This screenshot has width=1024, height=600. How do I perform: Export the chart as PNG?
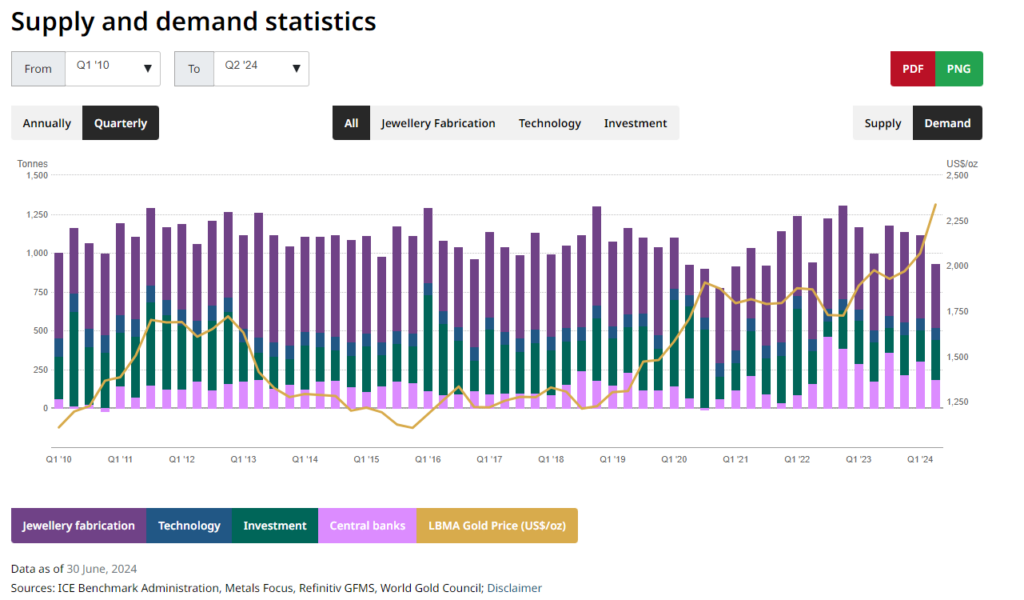pos(959,69)
